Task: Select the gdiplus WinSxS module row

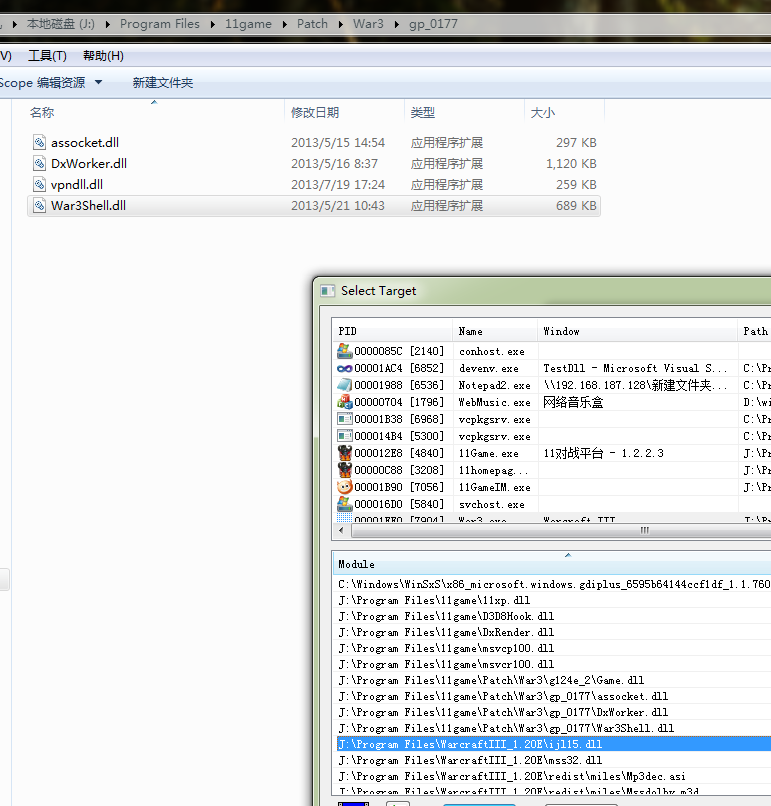Action: point(554,584)
